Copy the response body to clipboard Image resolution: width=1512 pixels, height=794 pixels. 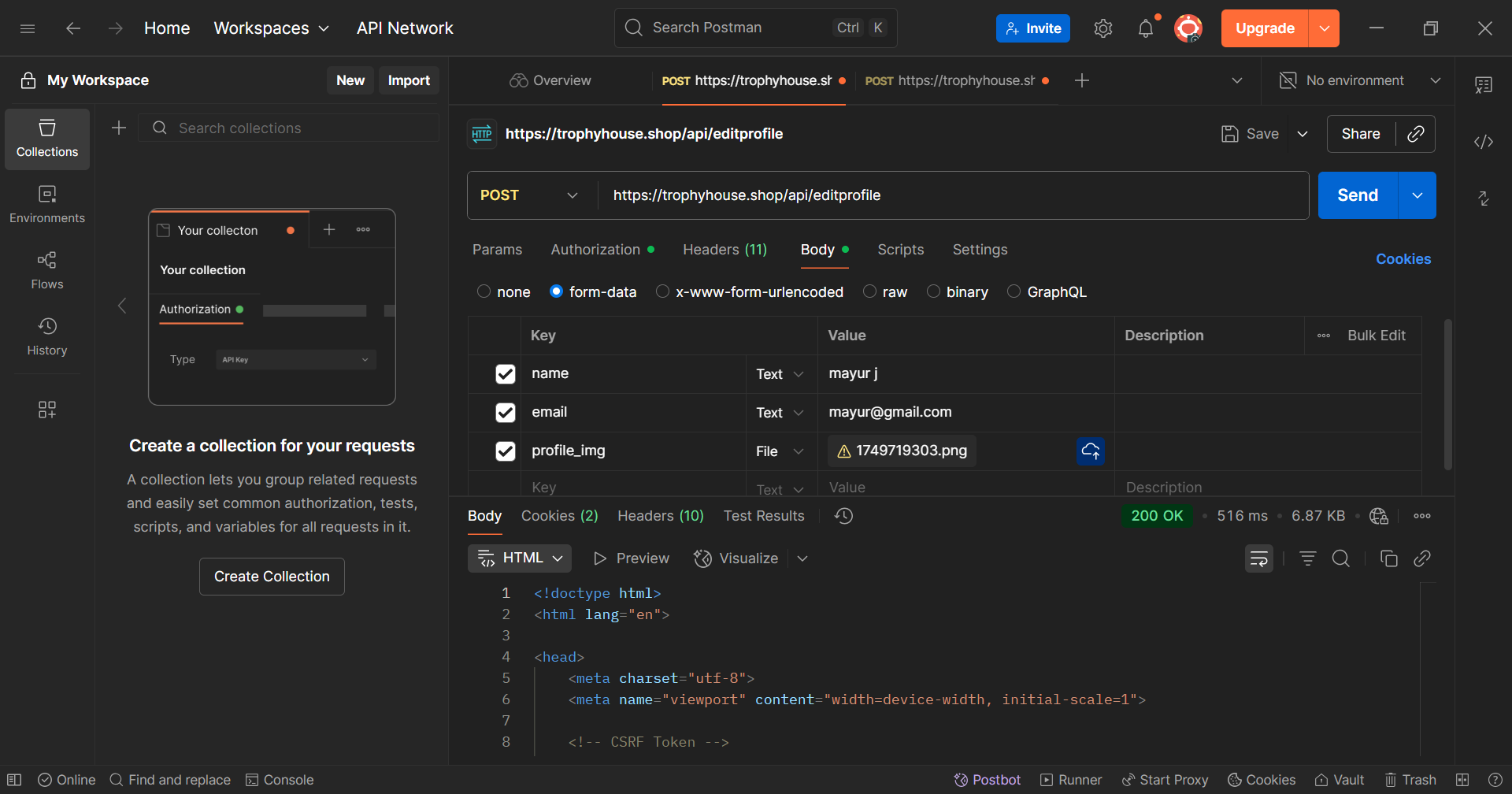tap(1389, 558)
